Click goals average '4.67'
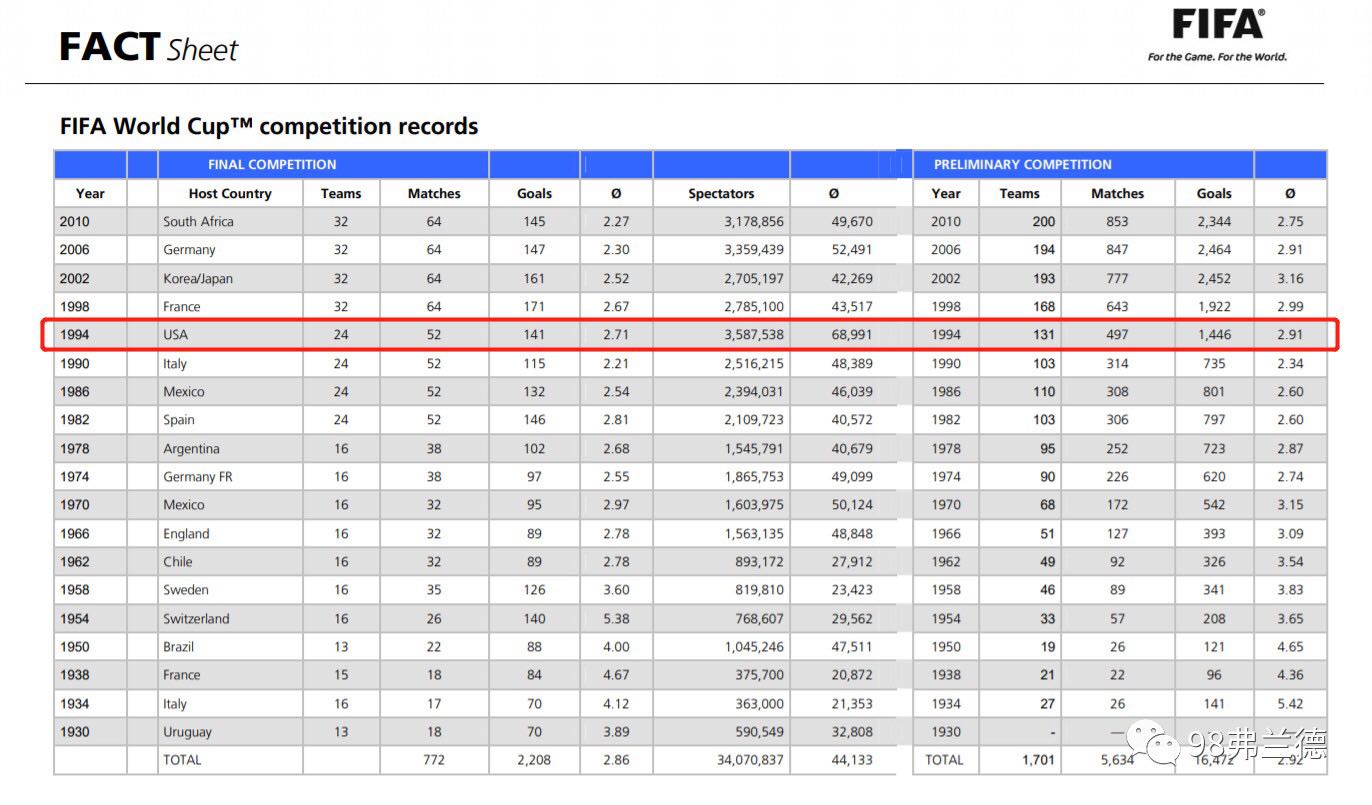1372x805 pixels. 616,675
